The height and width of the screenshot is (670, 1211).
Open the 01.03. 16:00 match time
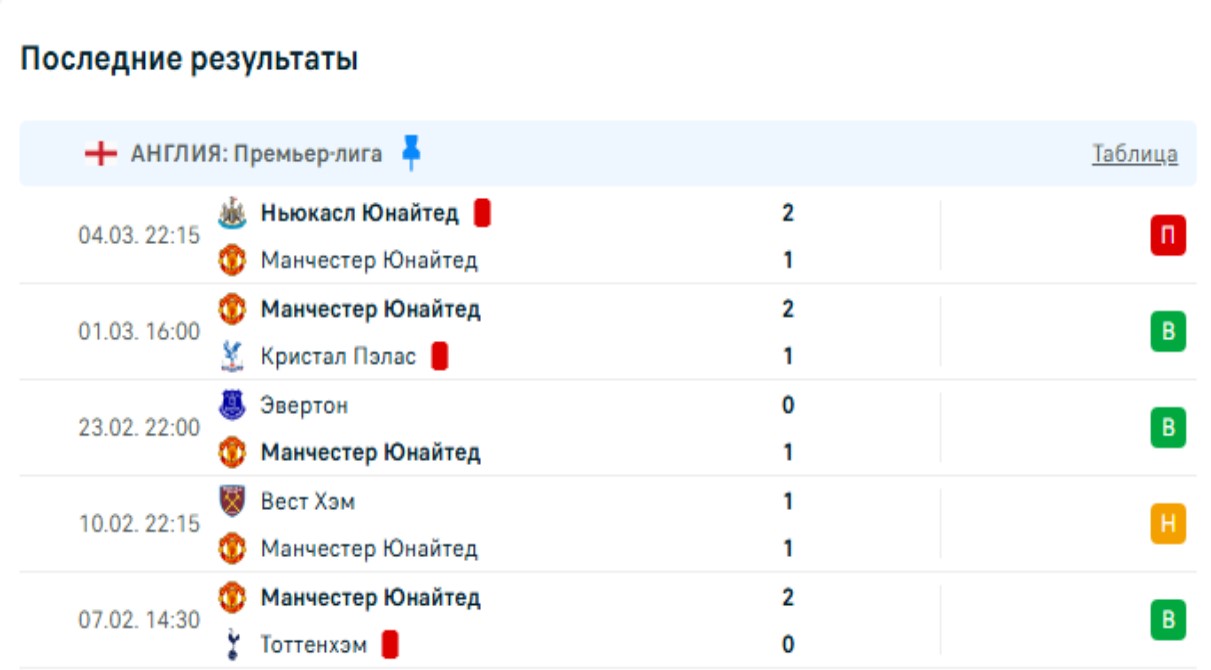pyautogui.click(x=139, y=332)
